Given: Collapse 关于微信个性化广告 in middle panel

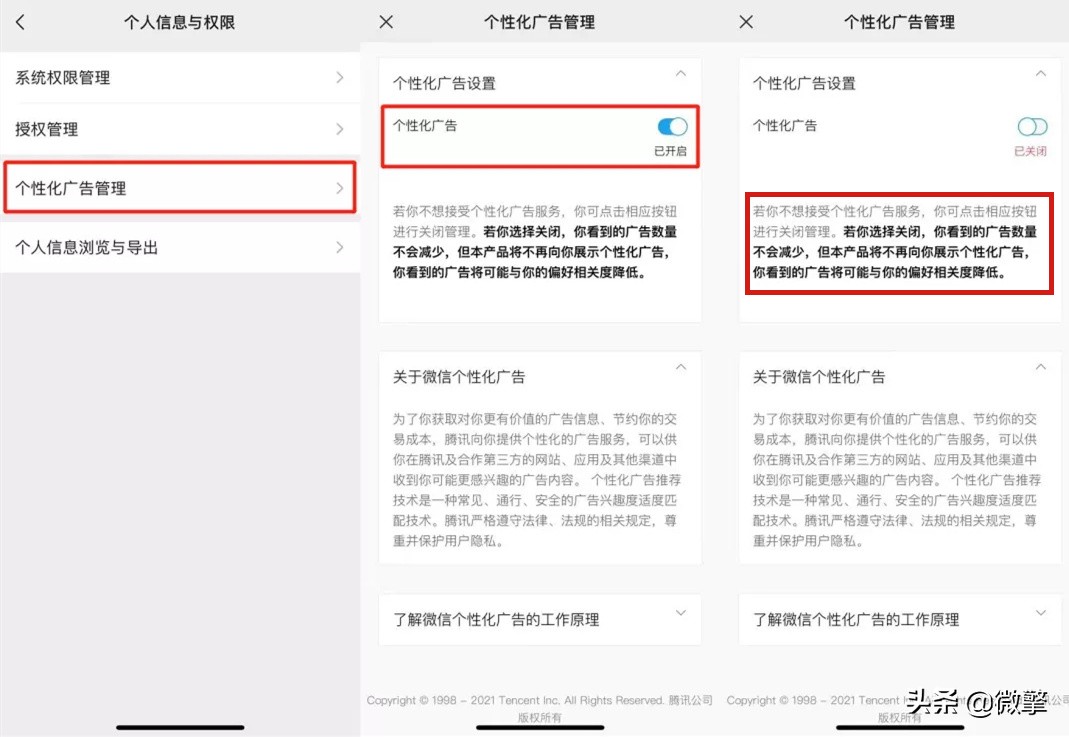Looking at the screenshot, I should pyautogui.click(x=680, y=367).
